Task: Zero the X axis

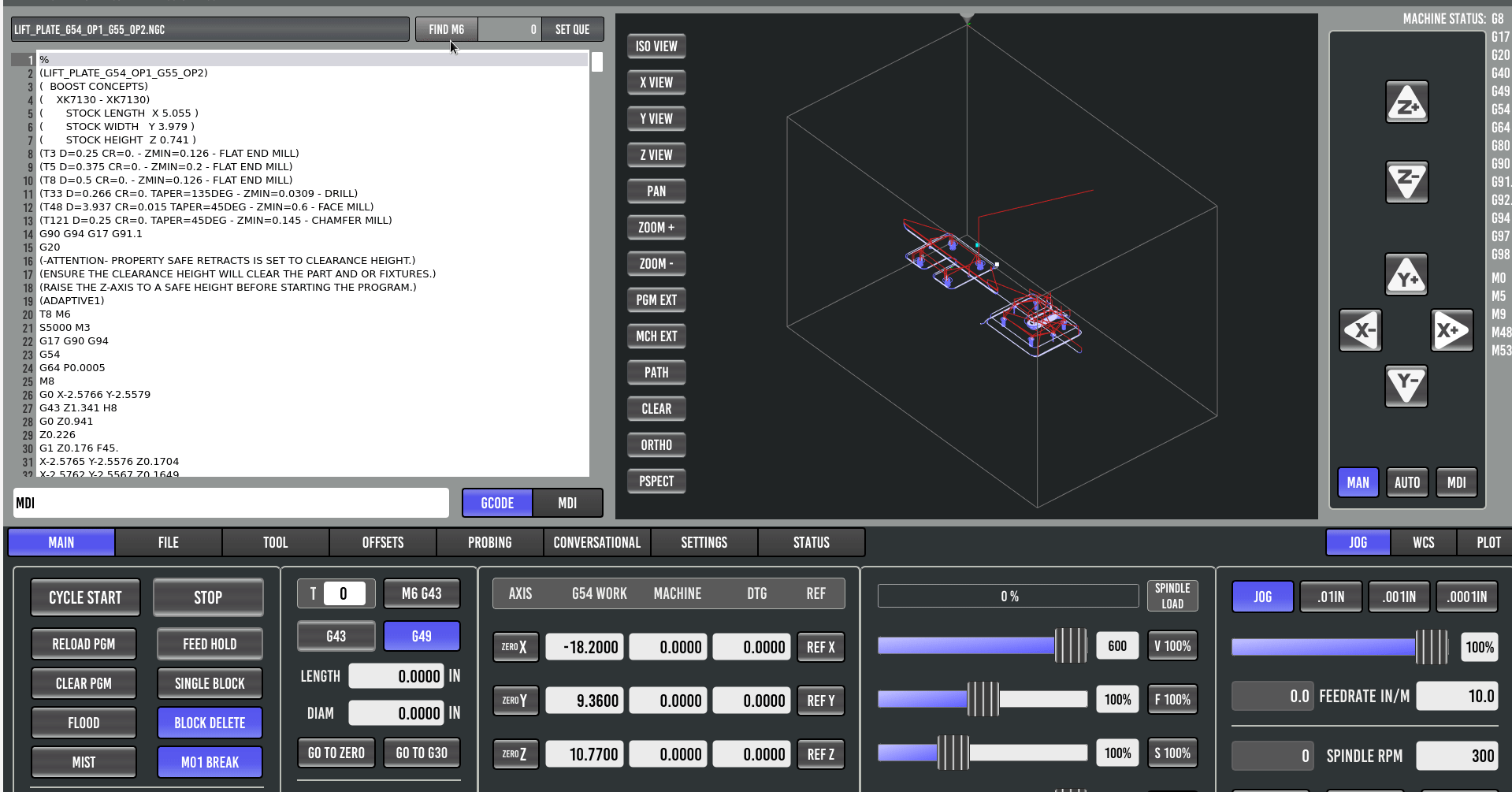Action: (x=515, y=647)
